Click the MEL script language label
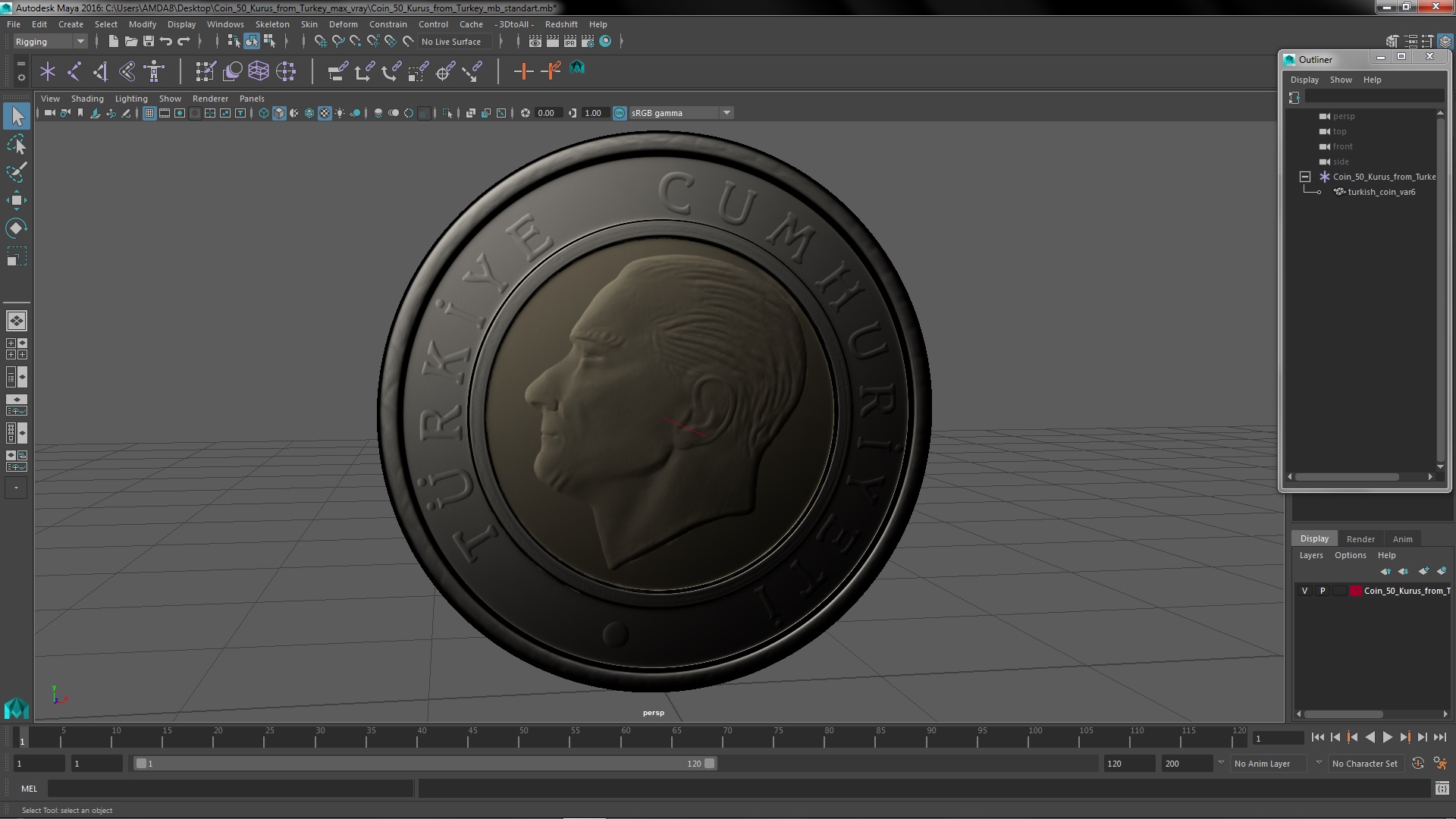This screenshot has width=1456, height=819. (x=29, y=789)
